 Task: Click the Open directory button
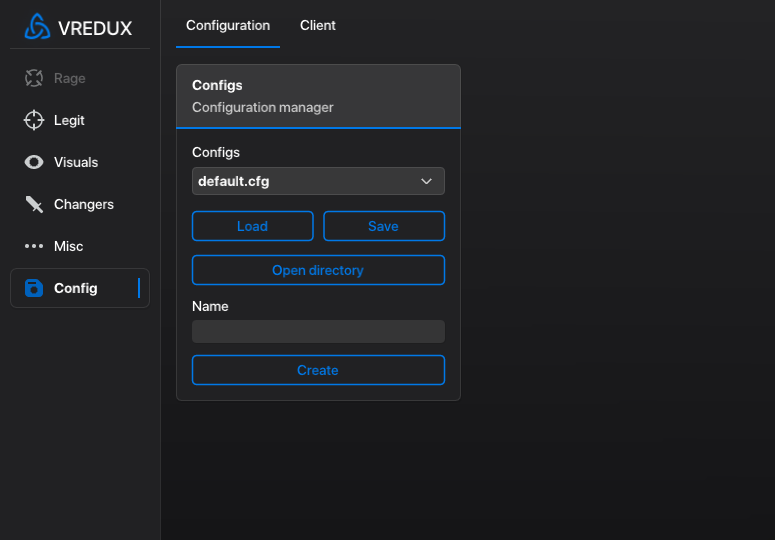[318, 270]
